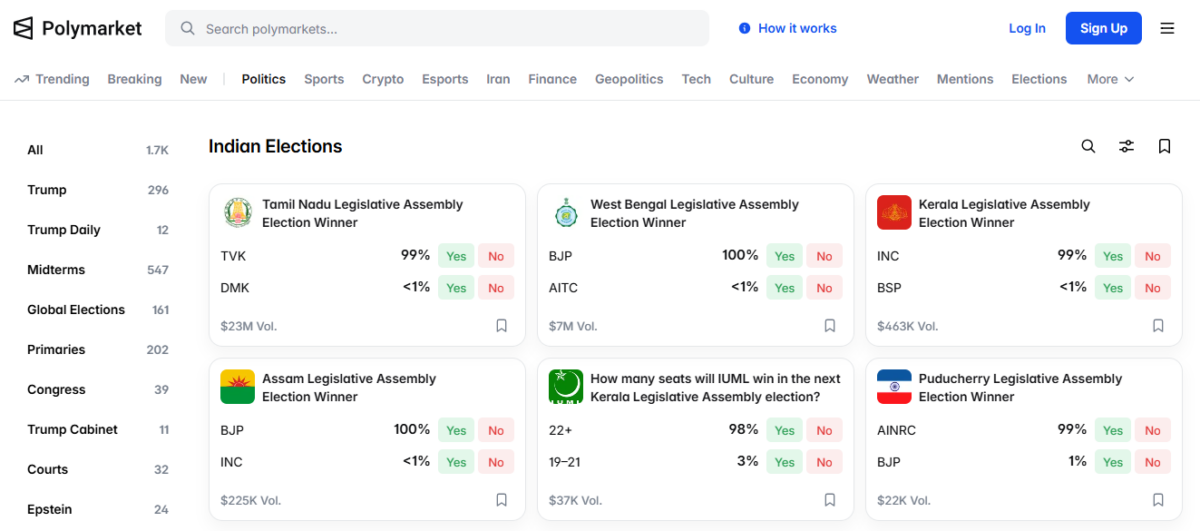Open the IUML seats market title
Viewport: 1200px width, 531px height.
point(715,387)
